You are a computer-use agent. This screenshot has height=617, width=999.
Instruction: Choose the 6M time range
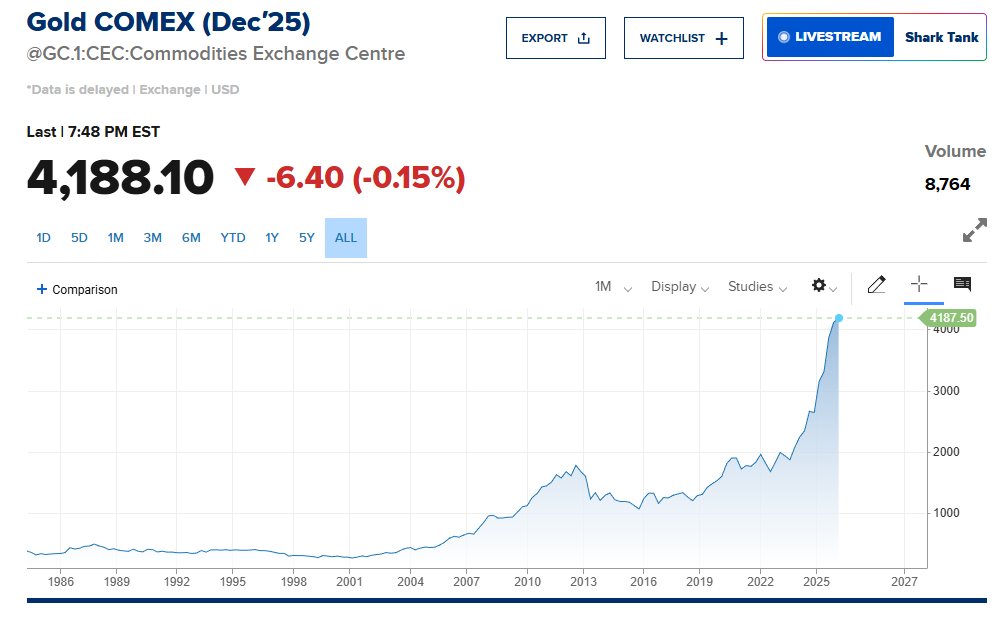tap(191, 238)
